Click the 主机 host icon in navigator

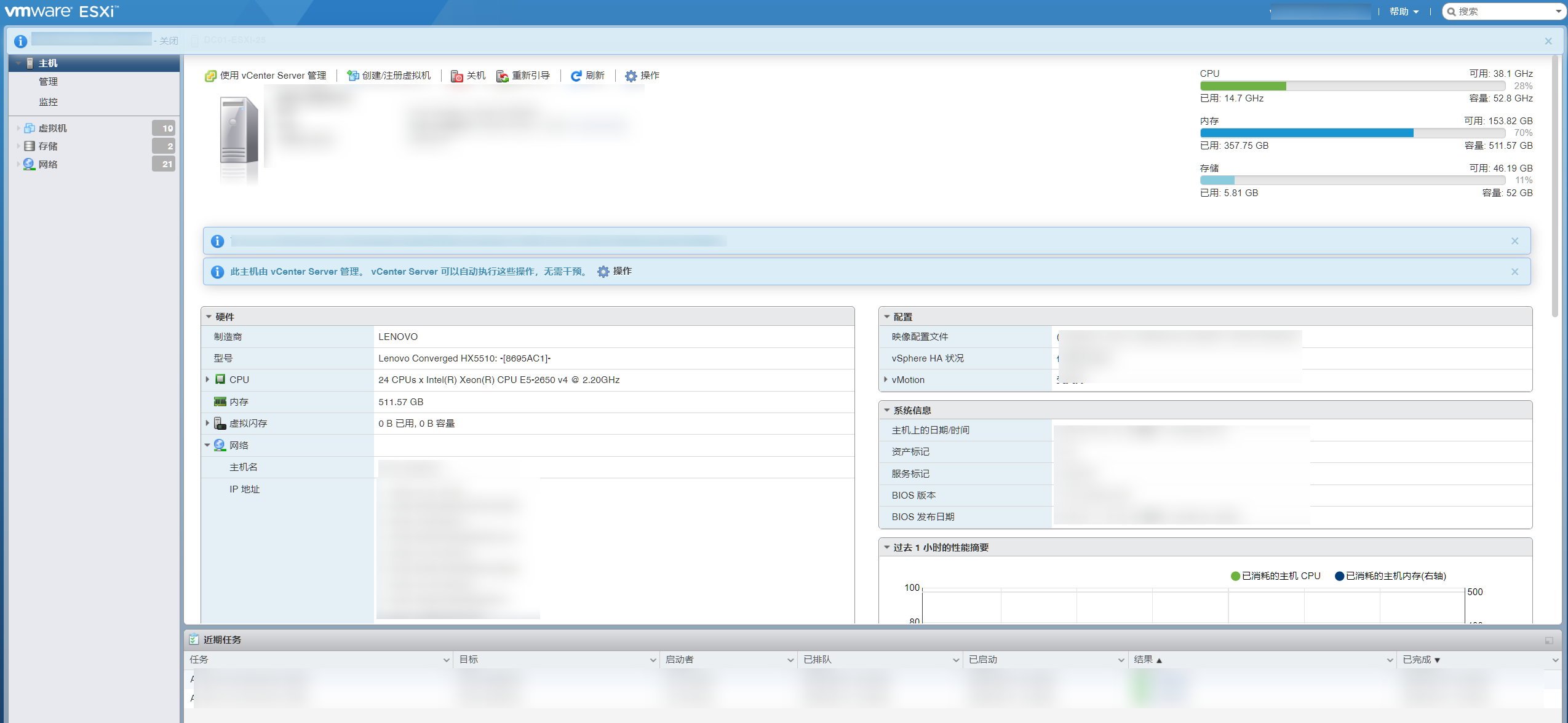coord(30,63)
